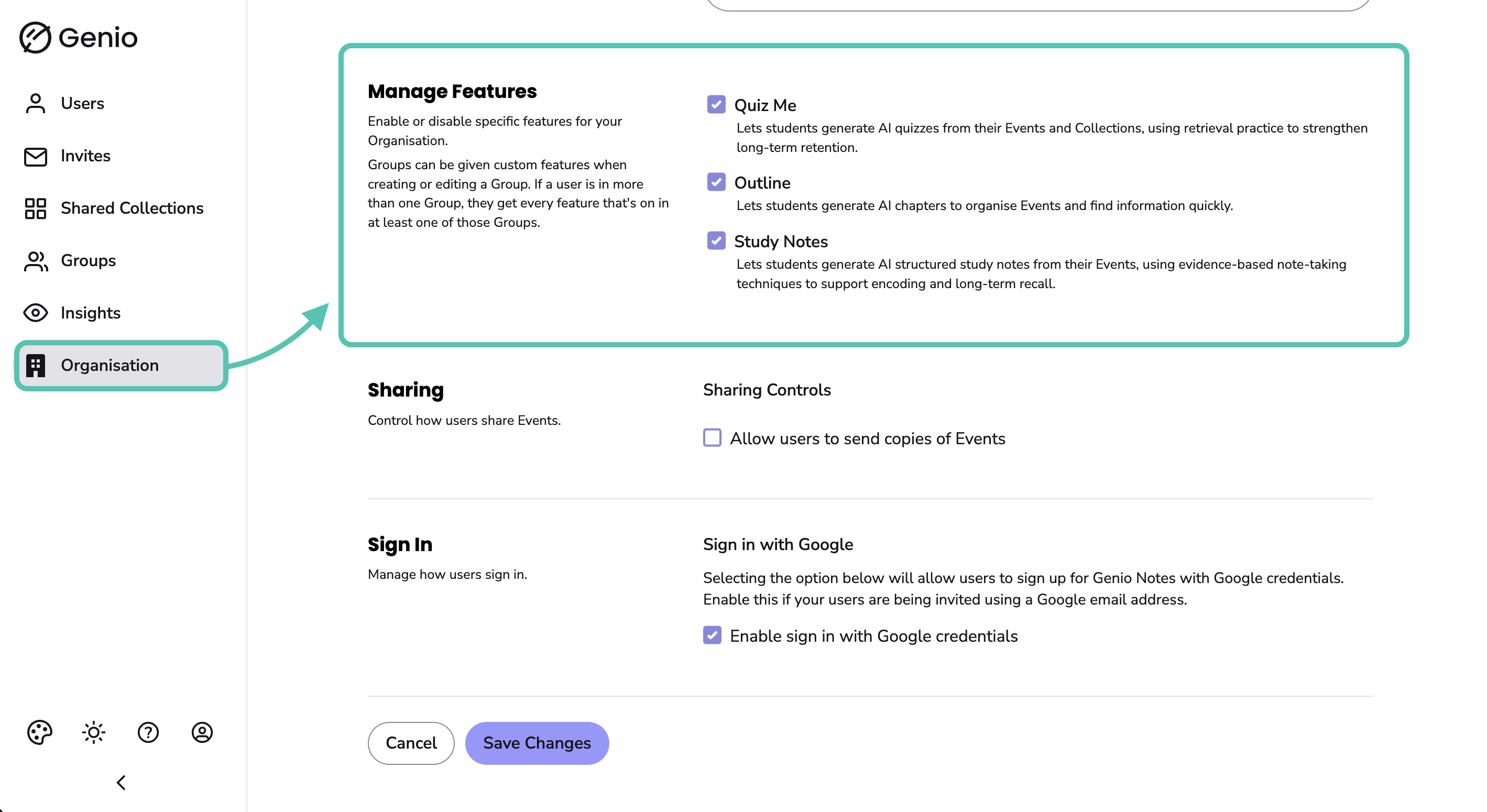The height and width of the screenshot is (812, 1487).
Task: Click the Users person icon
Action: 35,103
